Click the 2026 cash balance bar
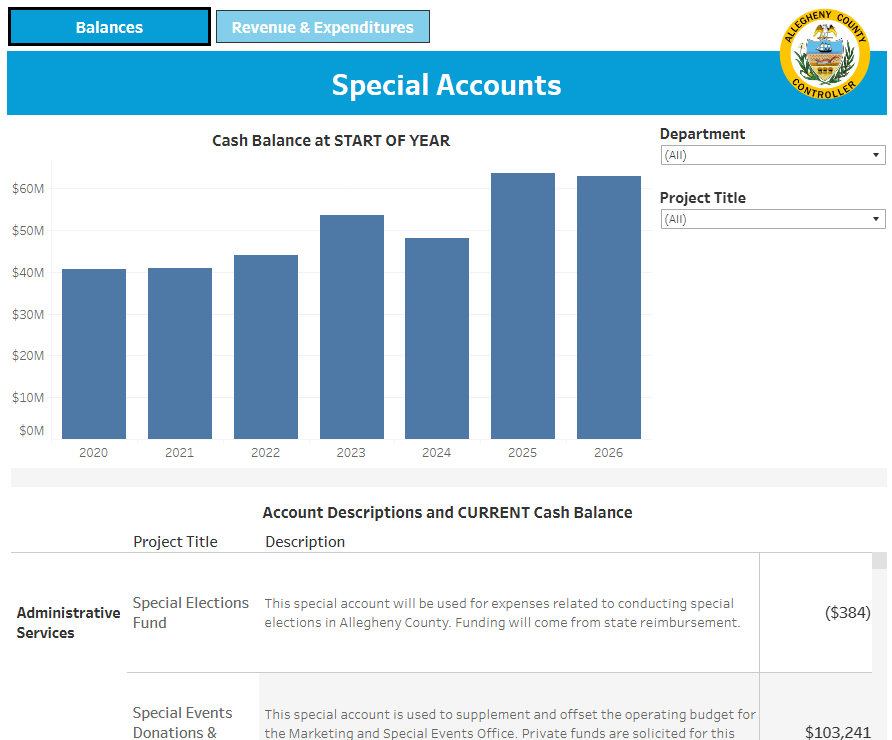 [x=609, y=307]
